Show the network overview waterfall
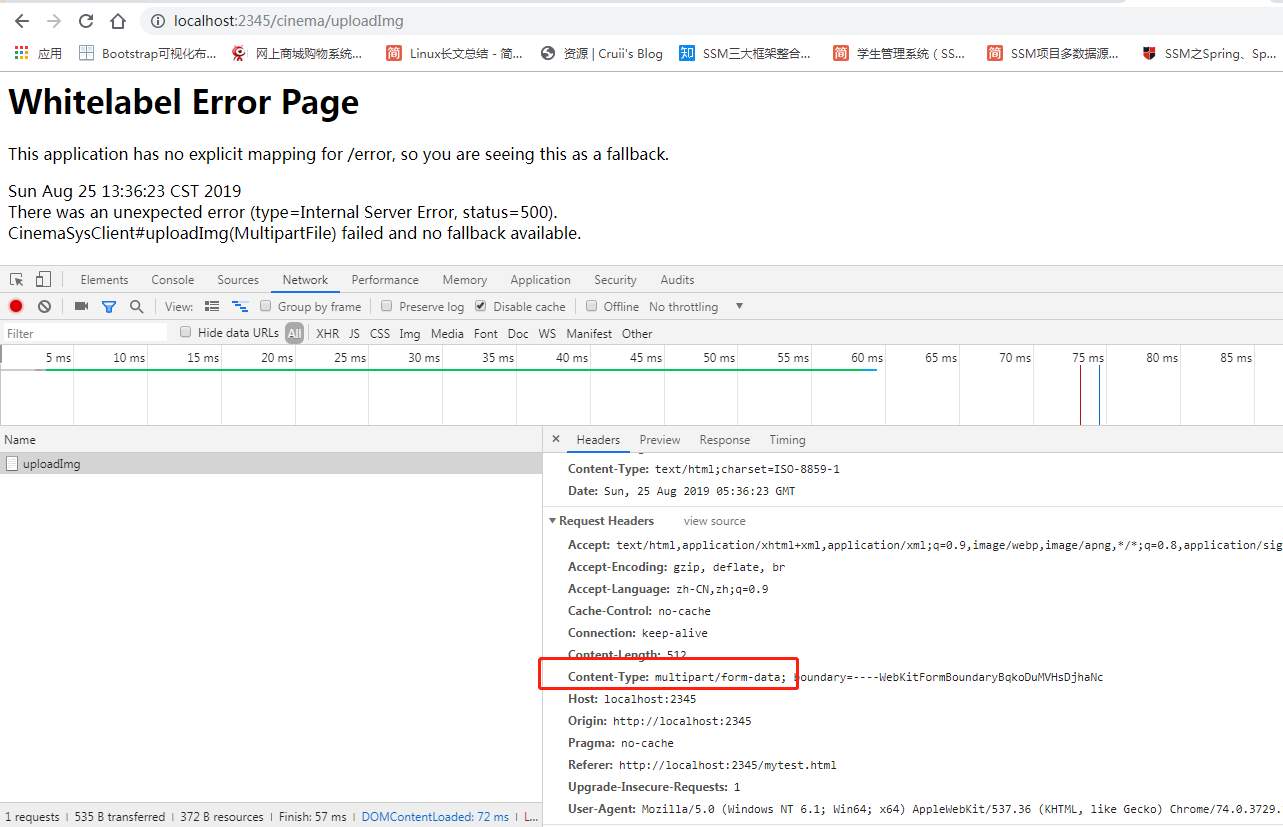The image size is (1283, 827). [240, 307]
